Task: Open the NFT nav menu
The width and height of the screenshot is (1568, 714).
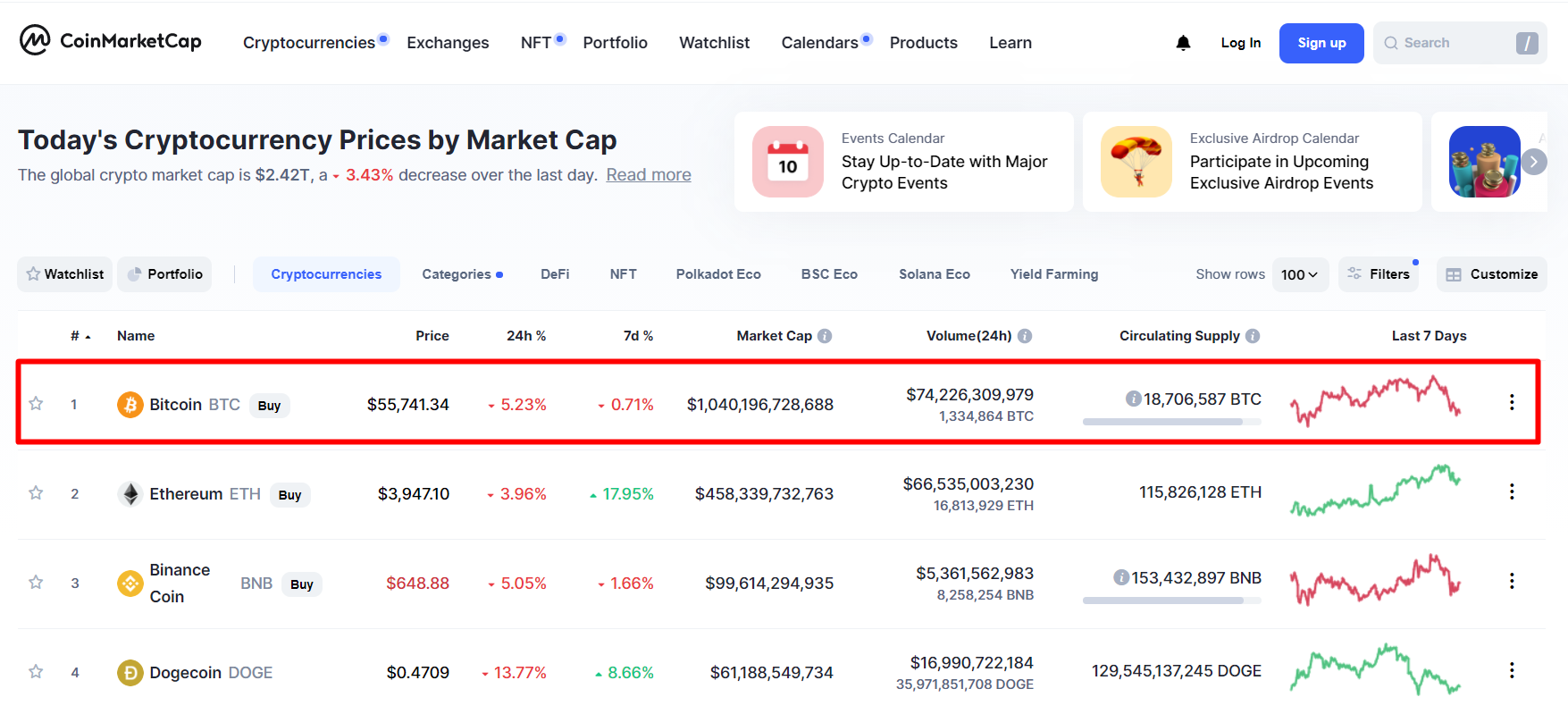Action: (536, 43)
